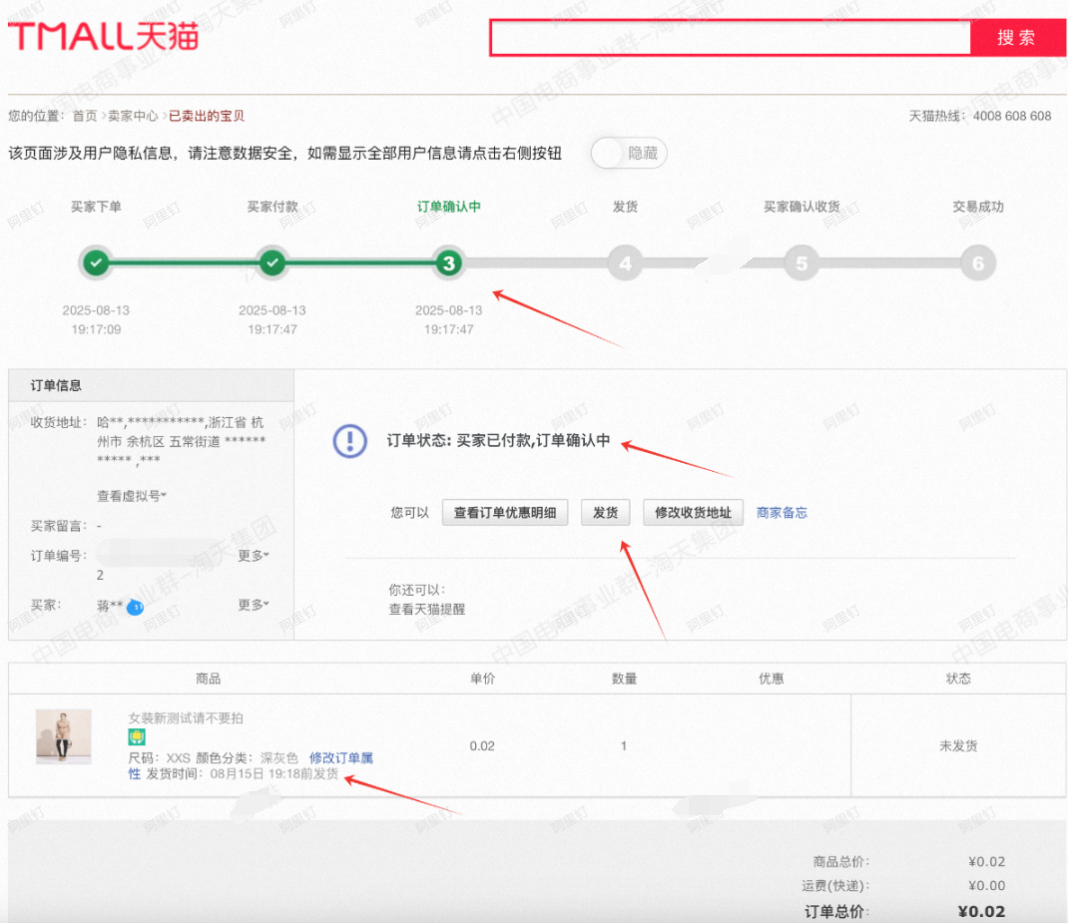Open product title 女装新测试请不要拍

(185, 718)
